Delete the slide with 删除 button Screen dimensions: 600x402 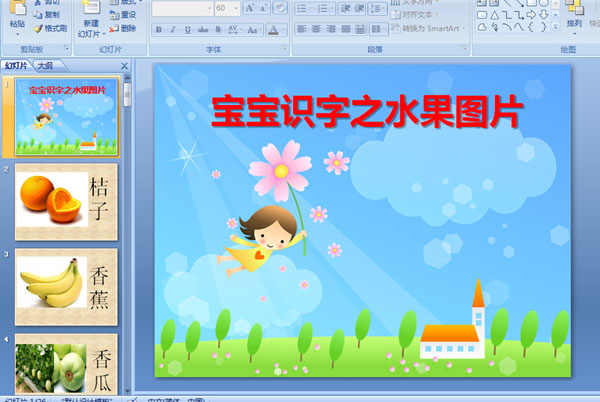coord(123,29)
